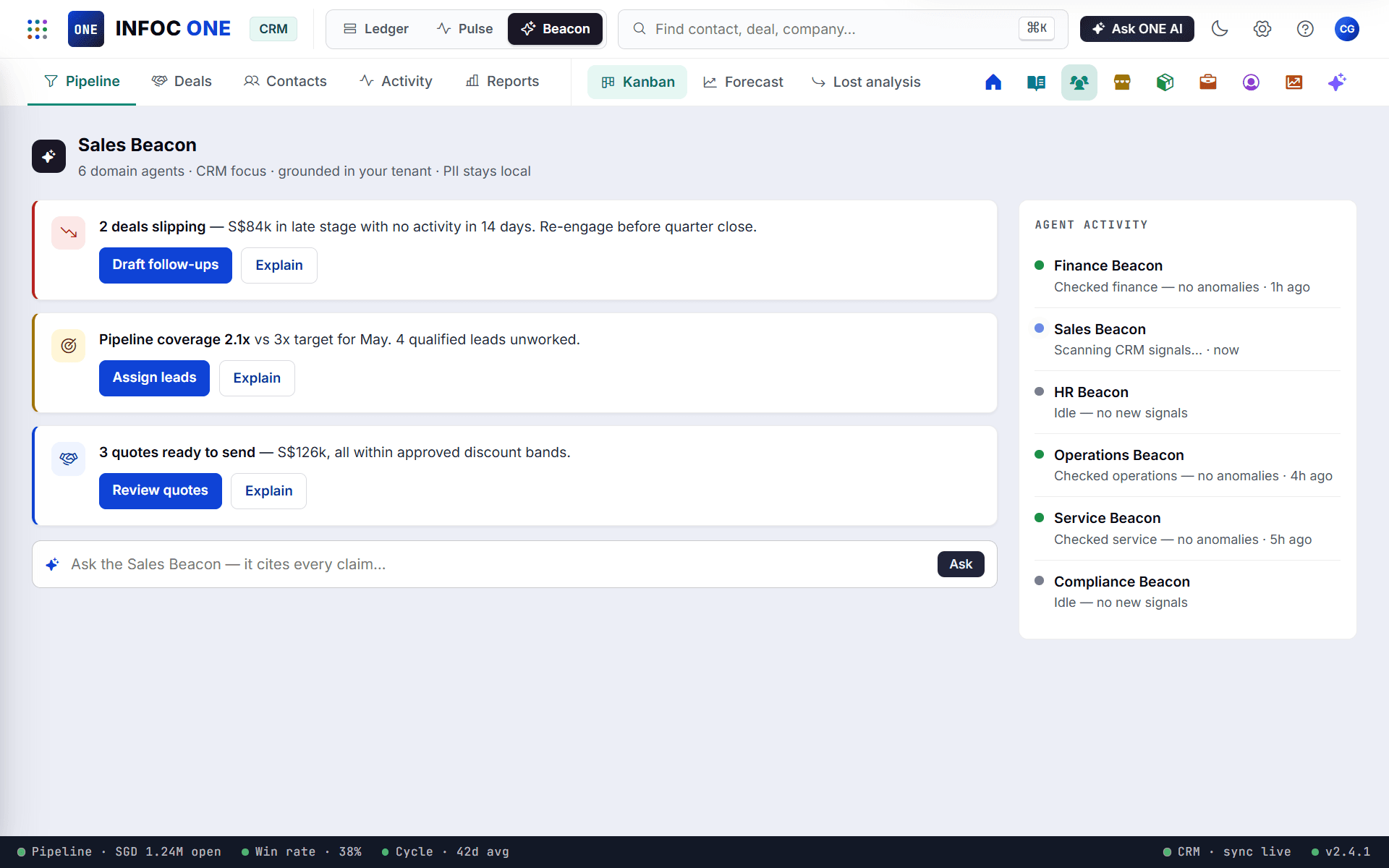Click the home module icon
1389x868 pixels.
[993, 82]
